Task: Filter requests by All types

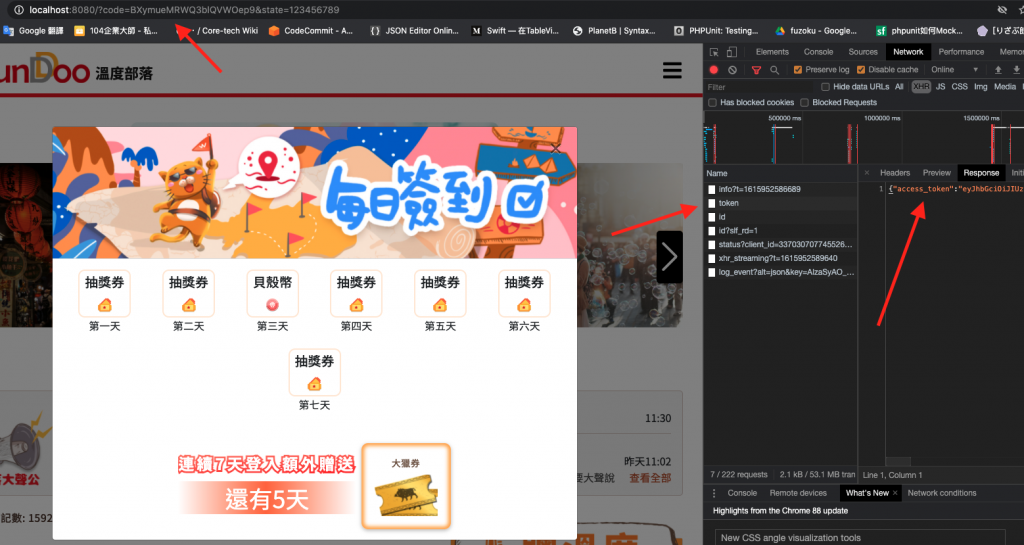Action: (x=899, y=87)
